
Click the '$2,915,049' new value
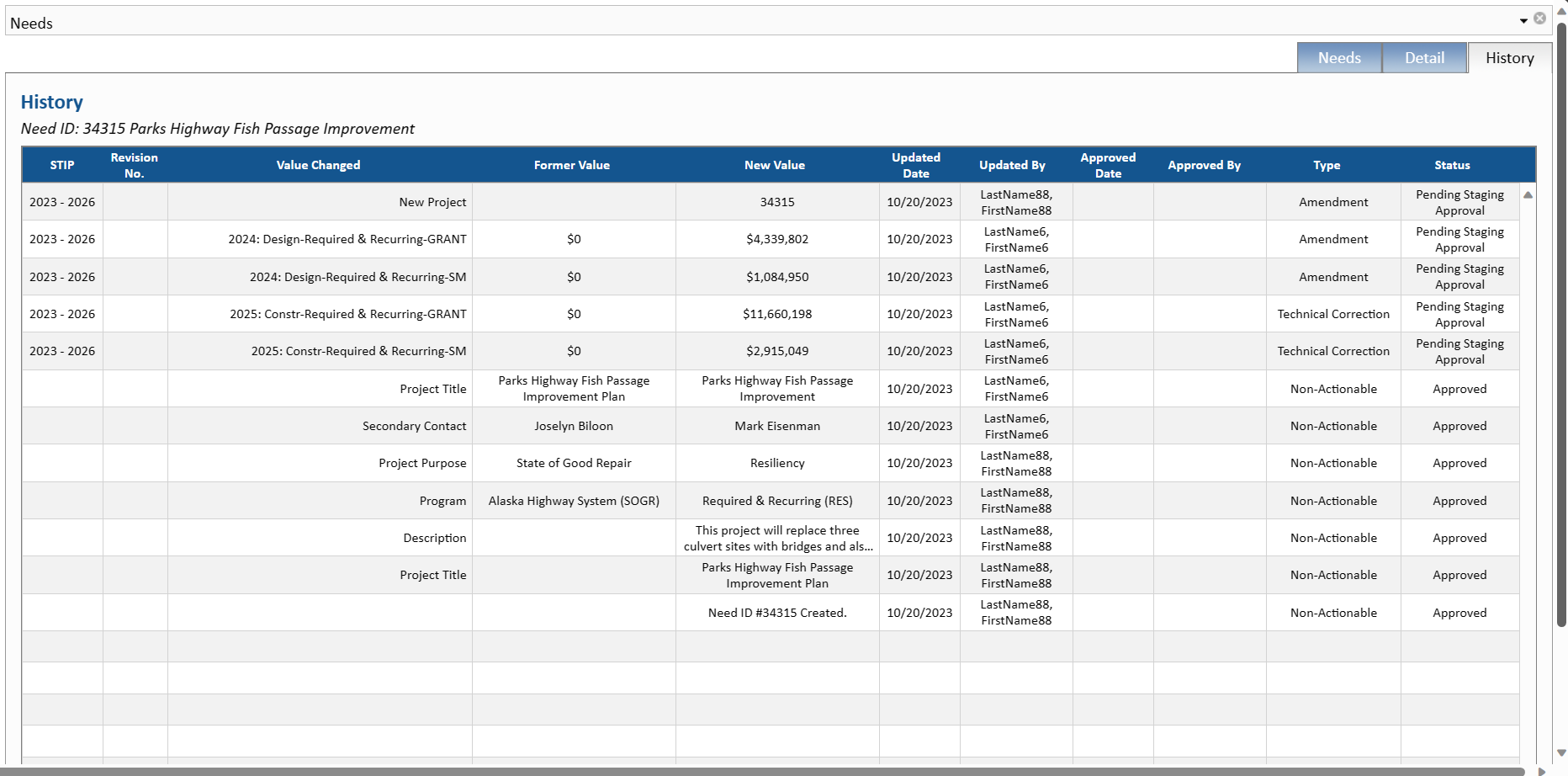[777, 351]
